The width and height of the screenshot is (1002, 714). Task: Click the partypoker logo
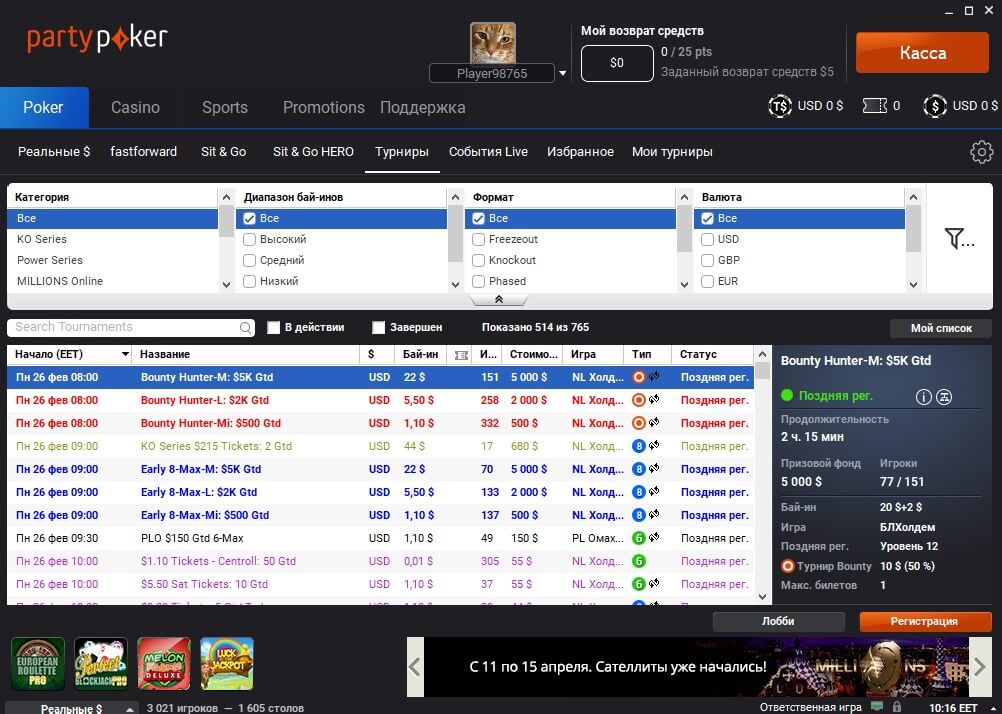[97, 39]
